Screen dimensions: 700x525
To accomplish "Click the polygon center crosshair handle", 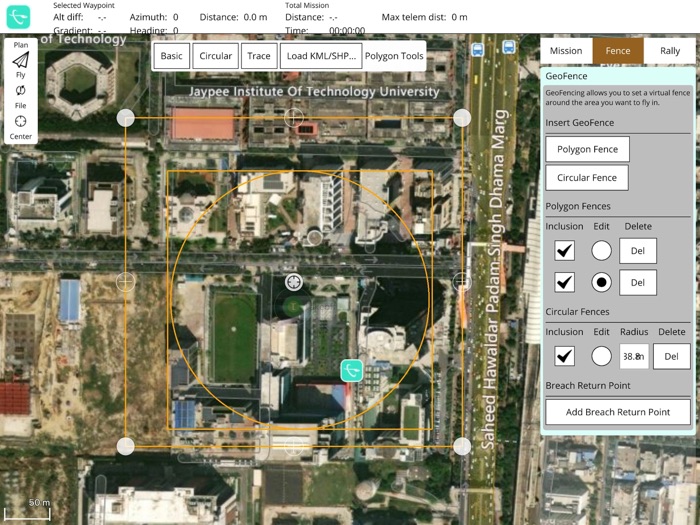I will [x=294, y=282].
